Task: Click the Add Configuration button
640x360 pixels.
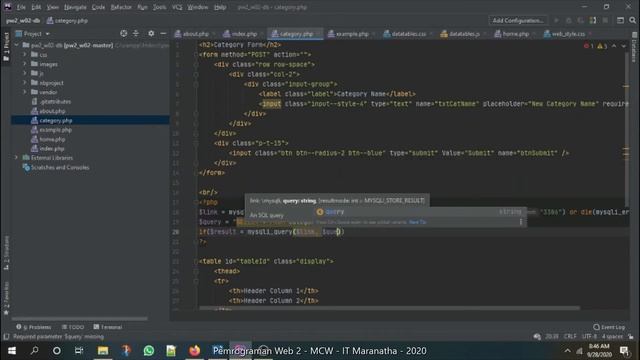Action: [518, 20]
